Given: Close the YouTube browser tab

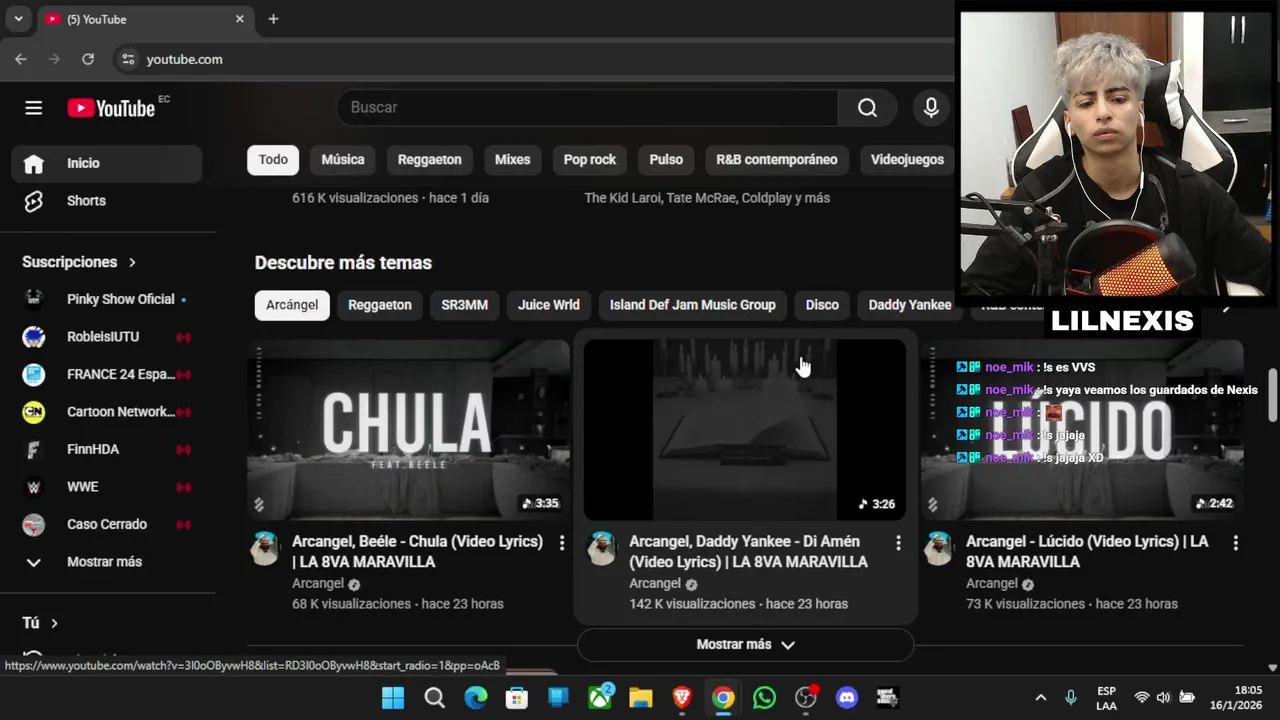Looking at the screenshot, I should point(240,19).
